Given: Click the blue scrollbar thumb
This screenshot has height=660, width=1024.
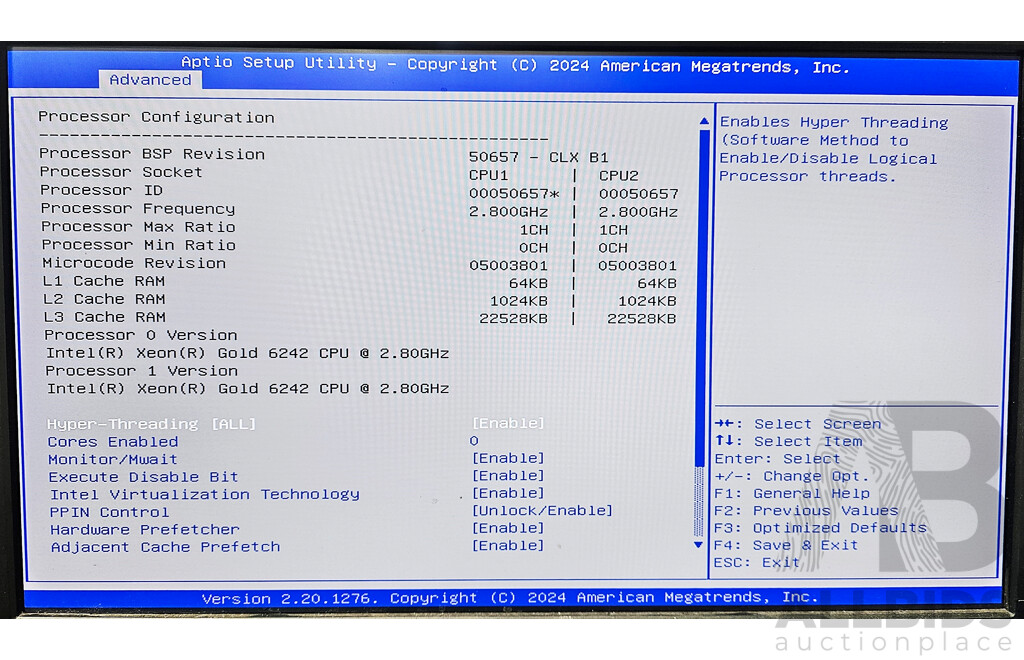Looking at the screenshot, I should pyautogui.click(x=703, y=297).
